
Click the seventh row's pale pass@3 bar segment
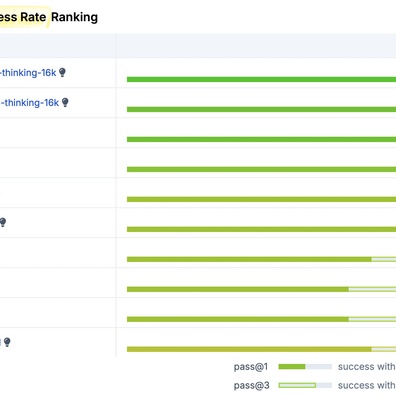coord(384,259)
